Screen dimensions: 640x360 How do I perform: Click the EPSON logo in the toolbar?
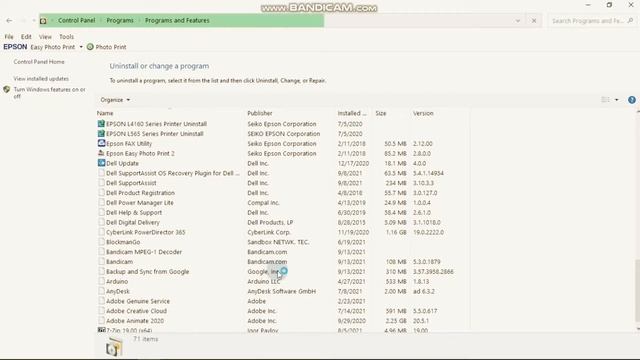[x=15, y=47]
